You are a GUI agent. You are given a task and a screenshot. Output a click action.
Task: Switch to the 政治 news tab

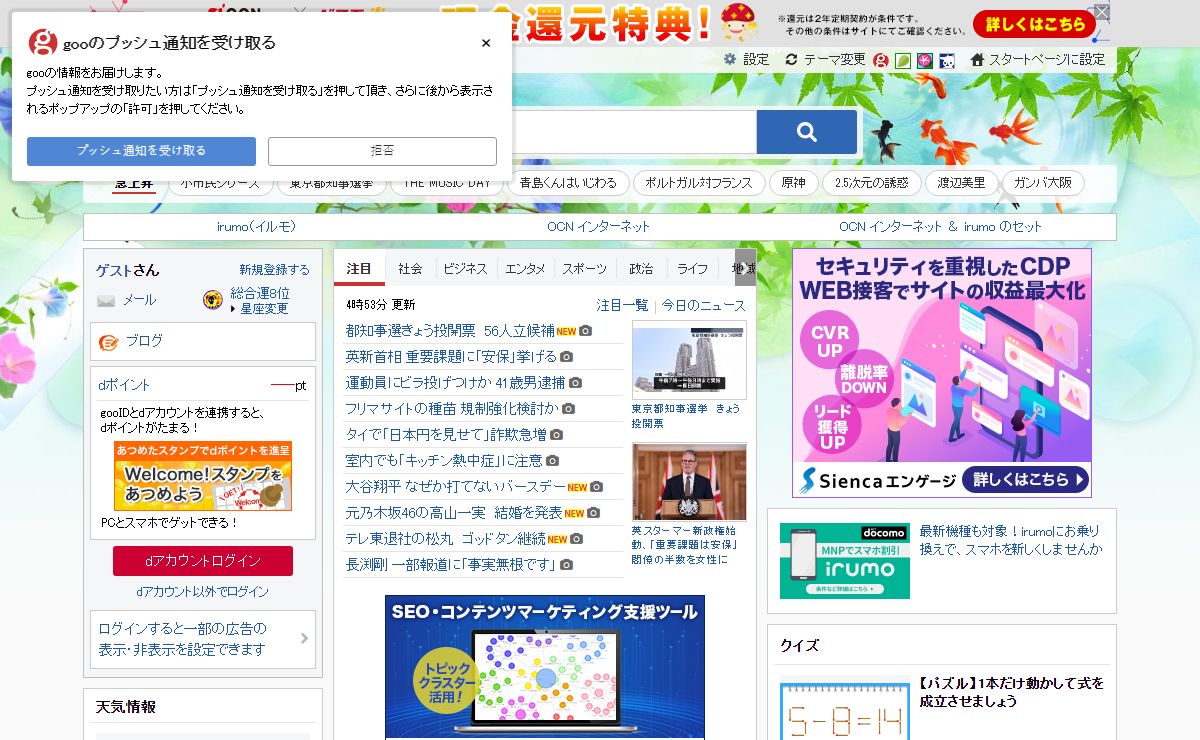(x=641, y=268)
